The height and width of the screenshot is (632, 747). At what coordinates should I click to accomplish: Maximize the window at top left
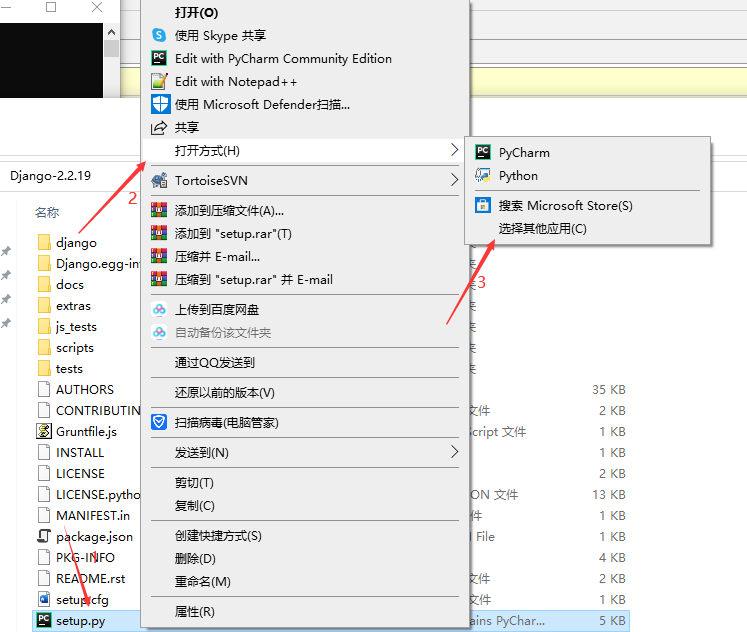coord(51,7)
